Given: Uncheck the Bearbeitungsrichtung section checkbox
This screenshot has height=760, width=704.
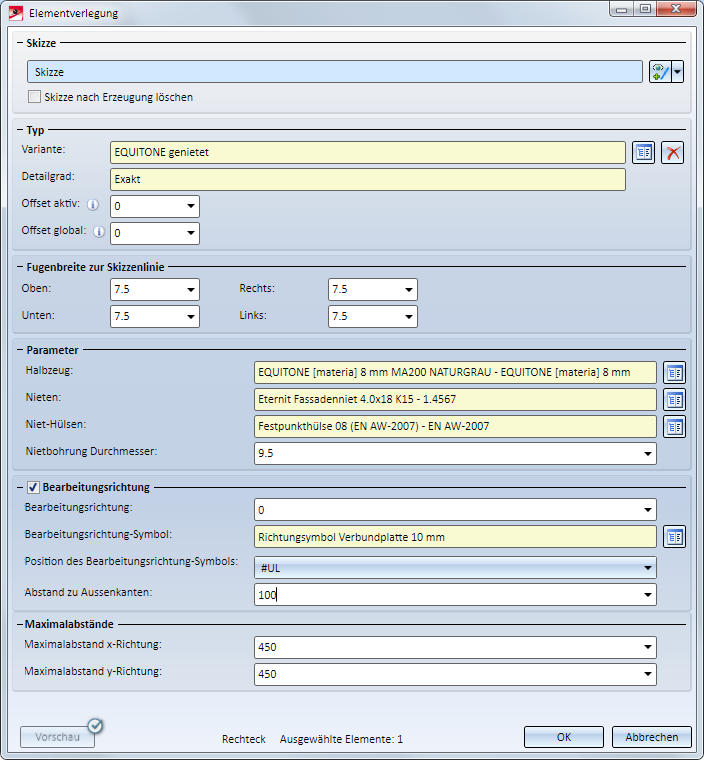Looking at the screenshot, I should (33, 487).
